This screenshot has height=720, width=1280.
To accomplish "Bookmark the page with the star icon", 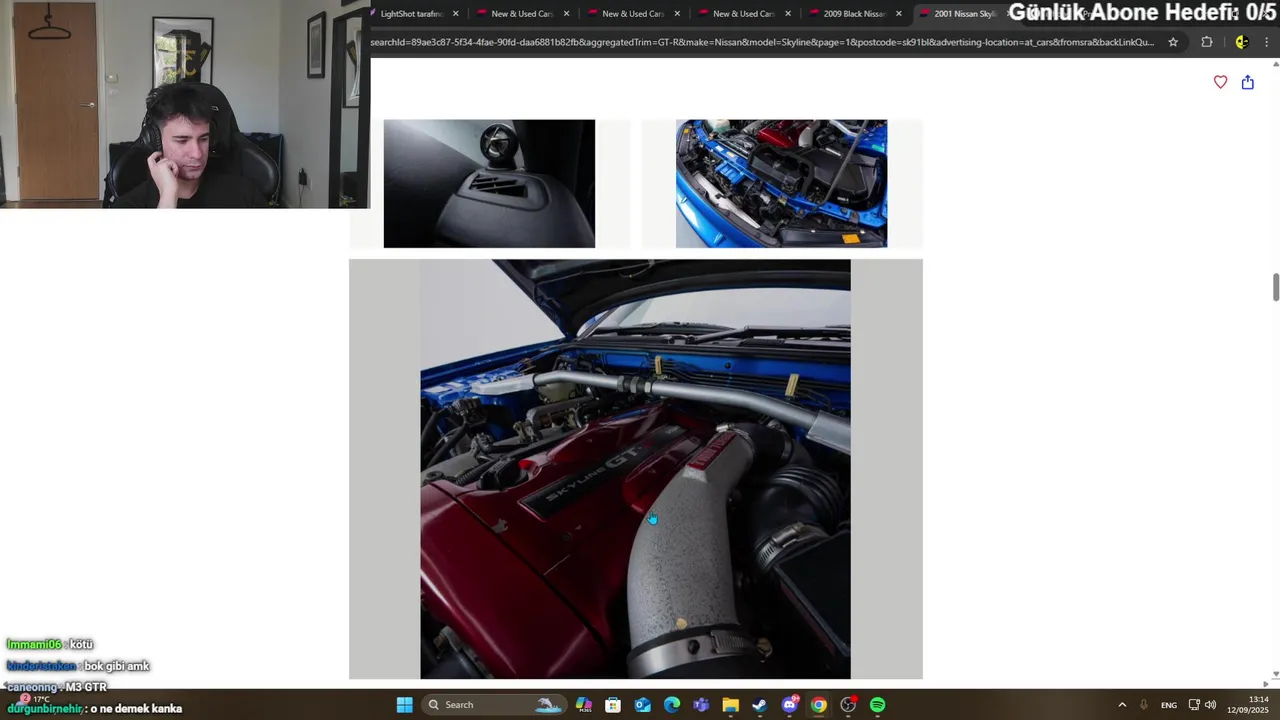I will click(1173, 42).
